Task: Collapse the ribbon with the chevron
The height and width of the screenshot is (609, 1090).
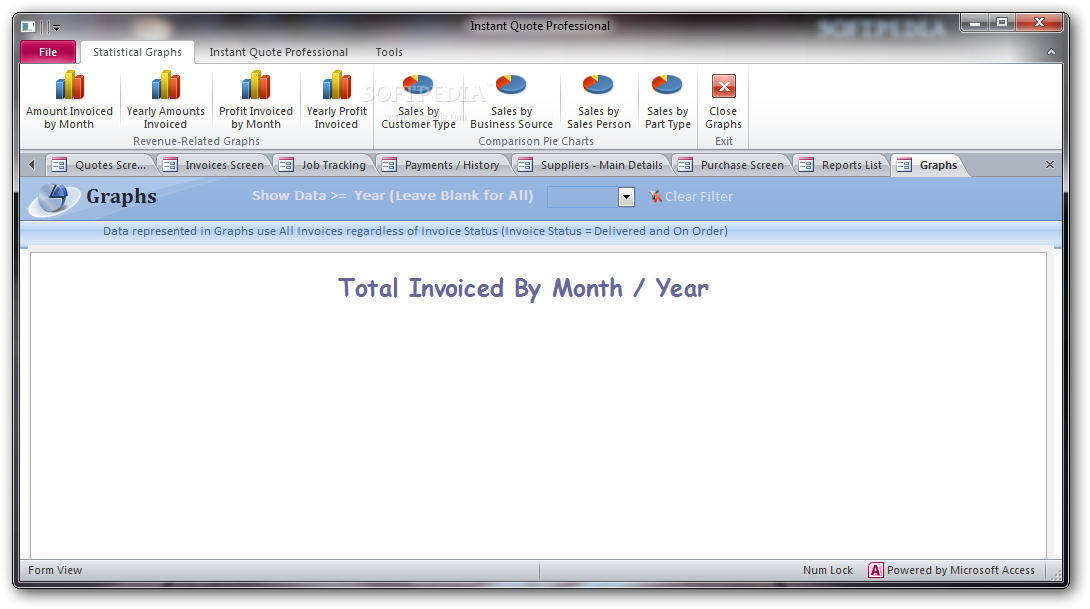Action: tap(1051, 52)
